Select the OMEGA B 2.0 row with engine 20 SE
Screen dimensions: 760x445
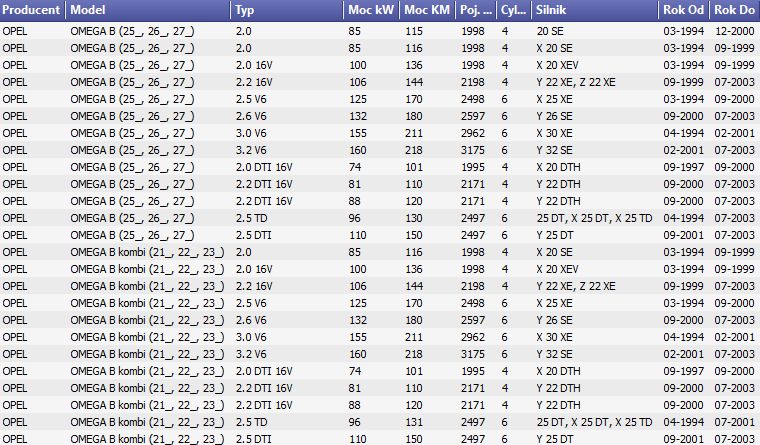[380, 31]
